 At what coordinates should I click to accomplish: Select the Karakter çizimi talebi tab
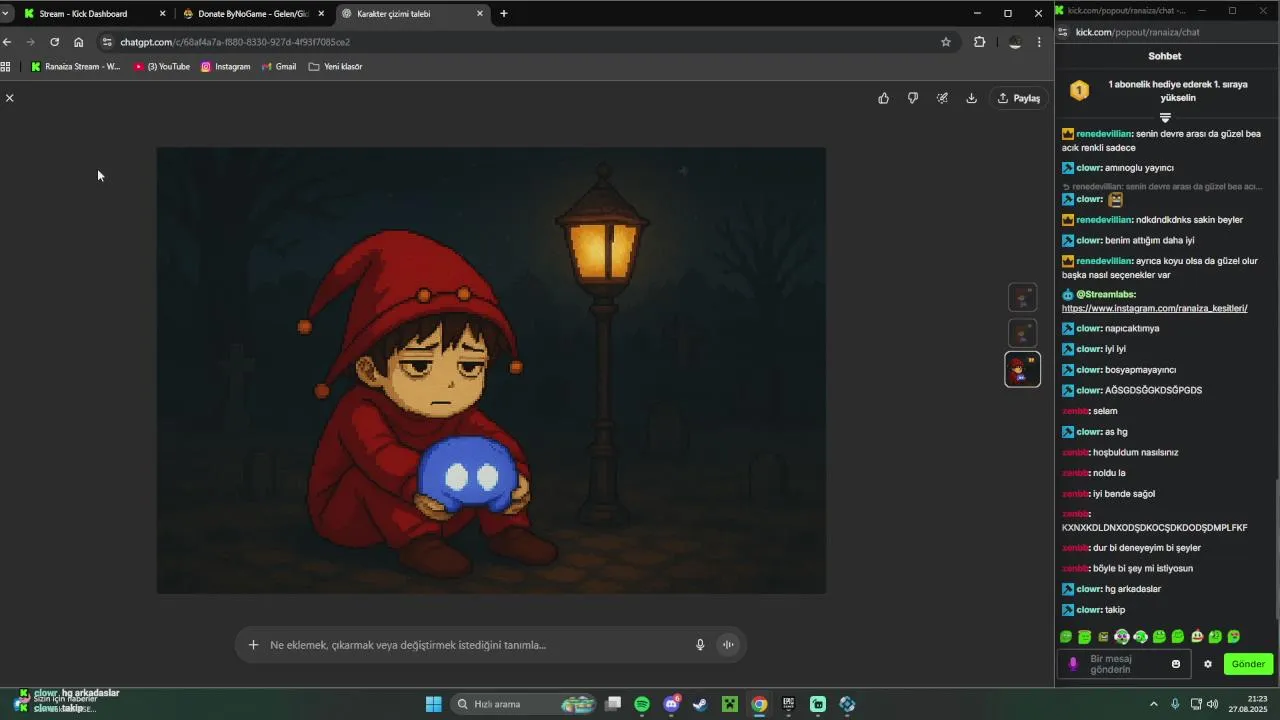point(411,14)
